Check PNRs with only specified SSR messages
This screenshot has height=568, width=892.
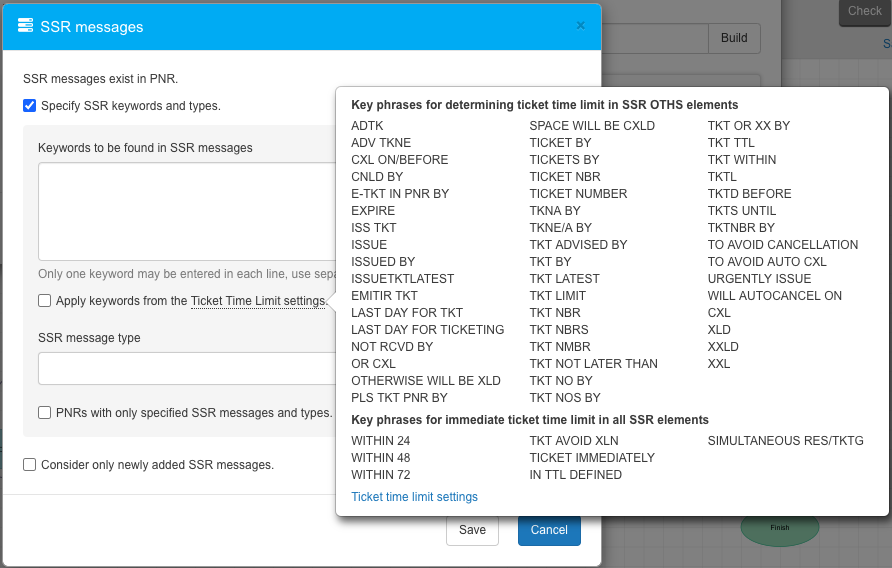[x=45, y=412]
